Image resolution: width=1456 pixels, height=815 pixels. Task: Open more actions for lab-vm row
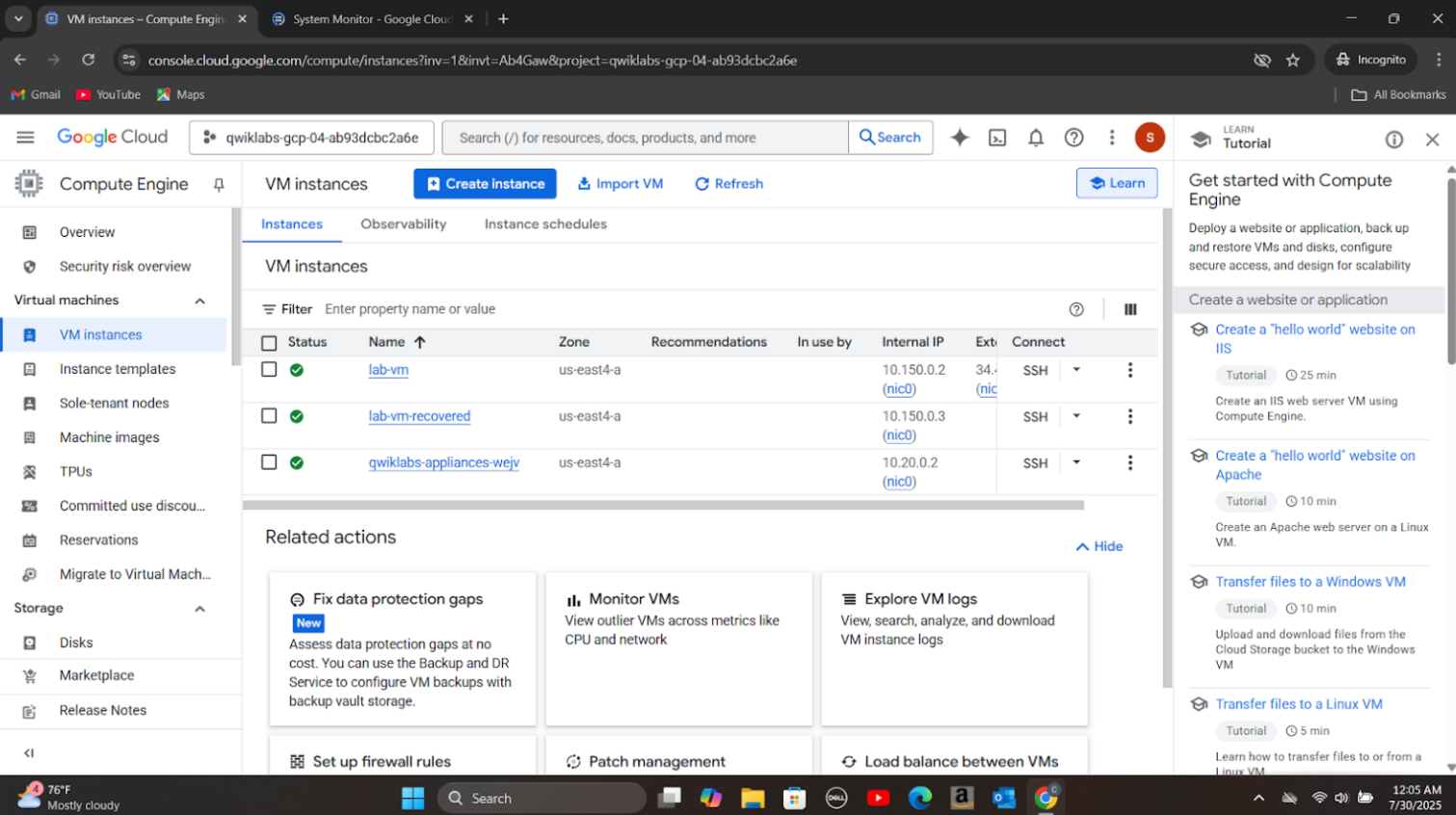click(1130, 370)
